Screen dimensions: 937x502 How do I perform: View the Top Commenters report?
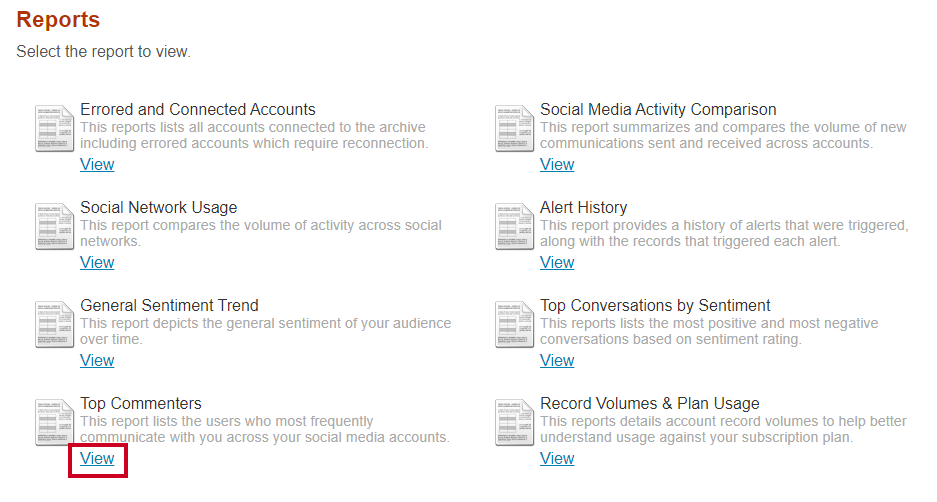click(x=97, y=458)
